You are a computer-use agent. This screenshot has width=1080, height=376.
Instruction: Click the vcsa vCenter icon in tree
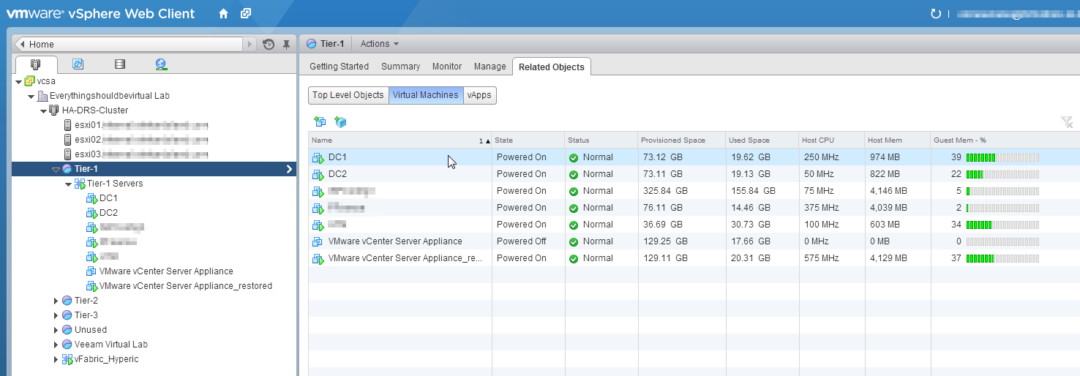tap(30, 81)
